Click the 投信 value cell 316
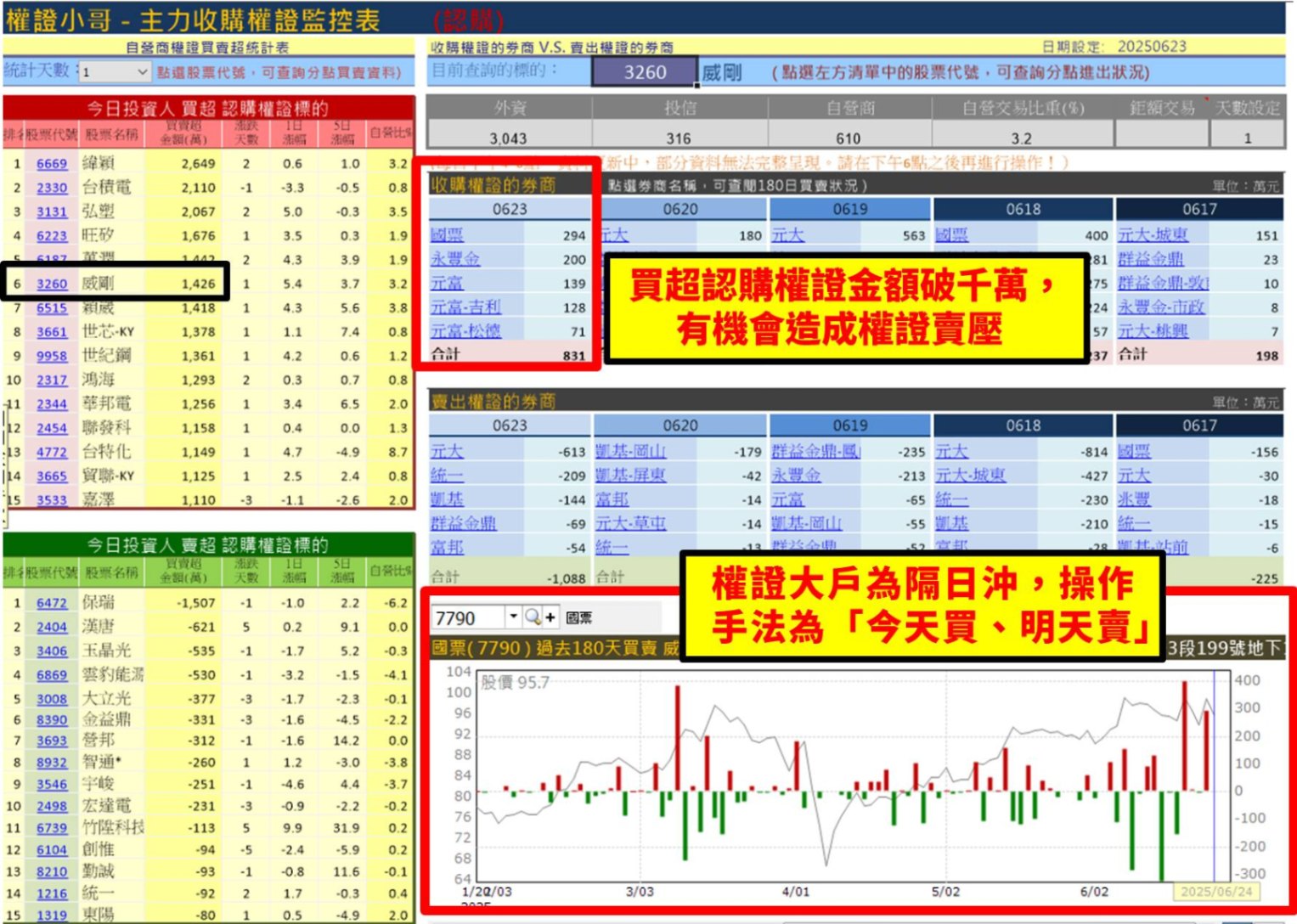This screenshot has height=924, width=1297. (678, 138)
